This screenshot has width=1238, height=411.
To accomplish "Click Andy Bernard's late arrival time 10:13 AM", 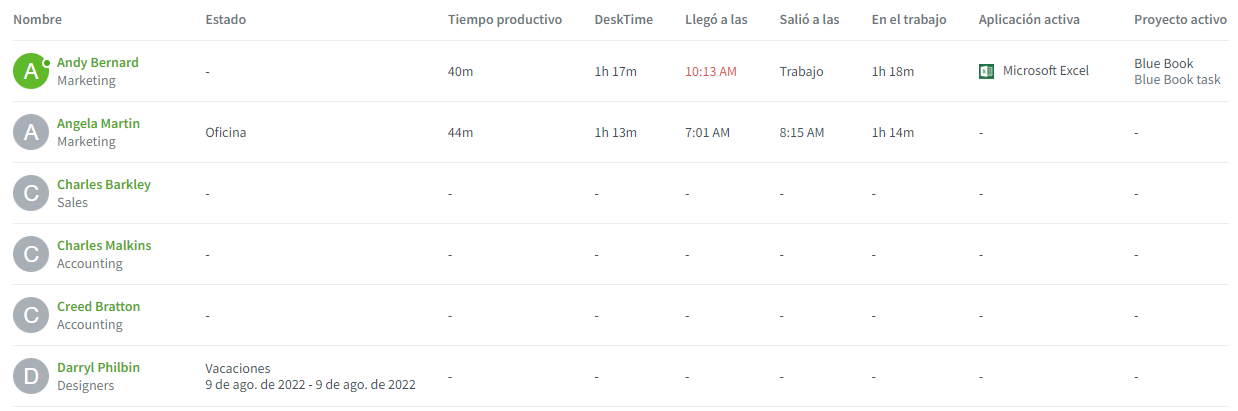I will point(710,71).
